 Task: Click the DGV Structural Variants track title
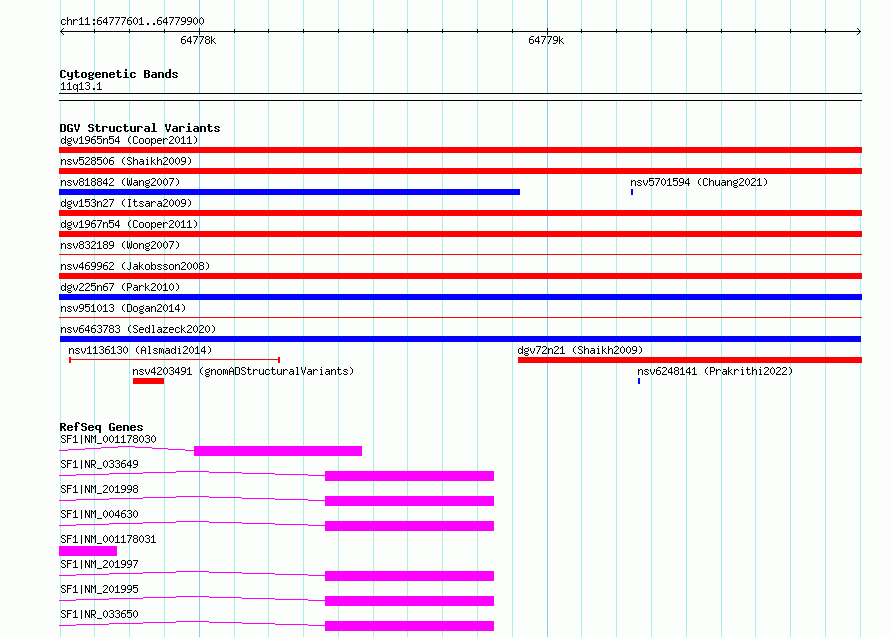pos(140,128)
